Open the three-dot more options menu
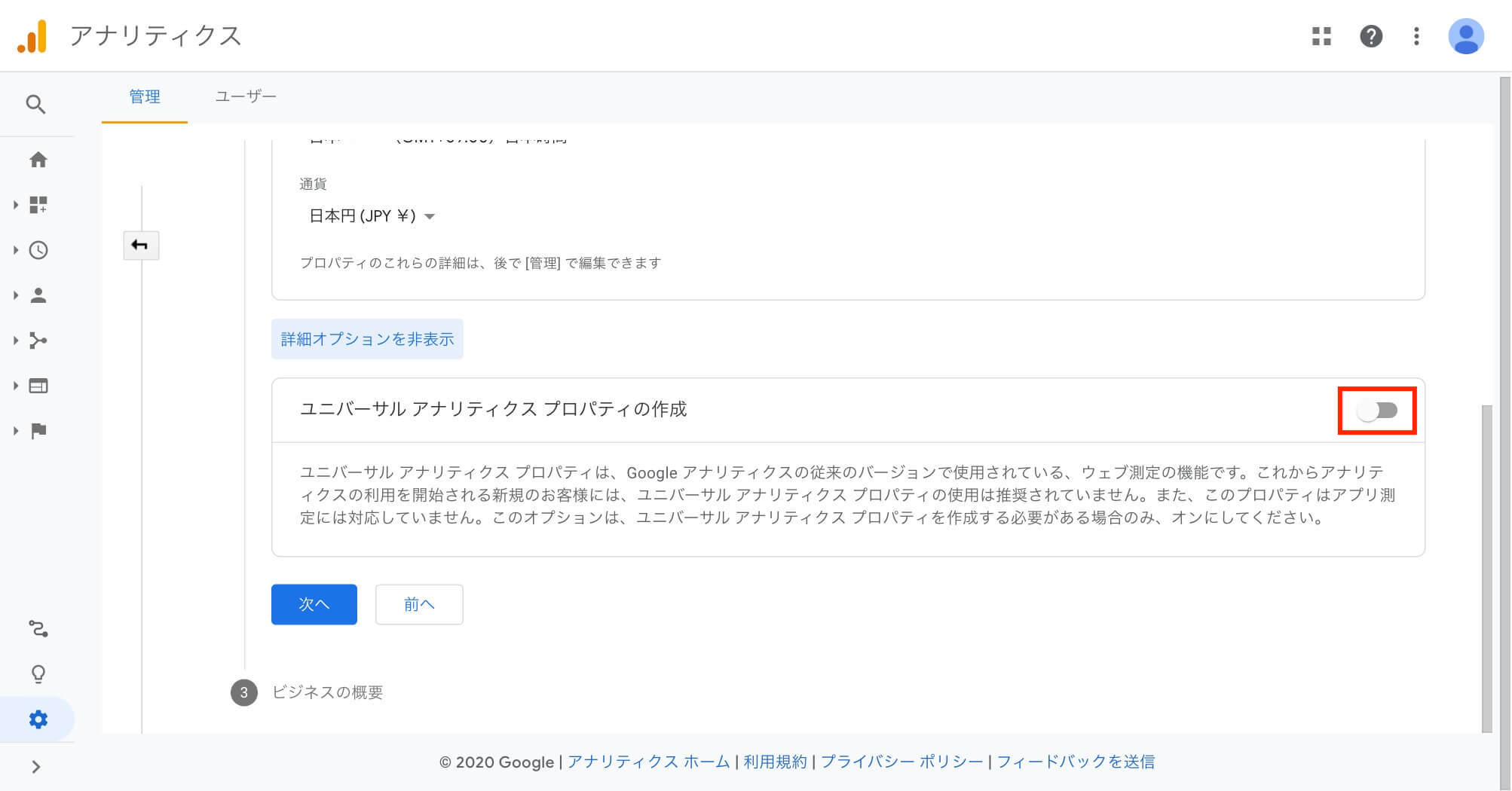This screenshot has height=791, width=1512. (1416, 36)
